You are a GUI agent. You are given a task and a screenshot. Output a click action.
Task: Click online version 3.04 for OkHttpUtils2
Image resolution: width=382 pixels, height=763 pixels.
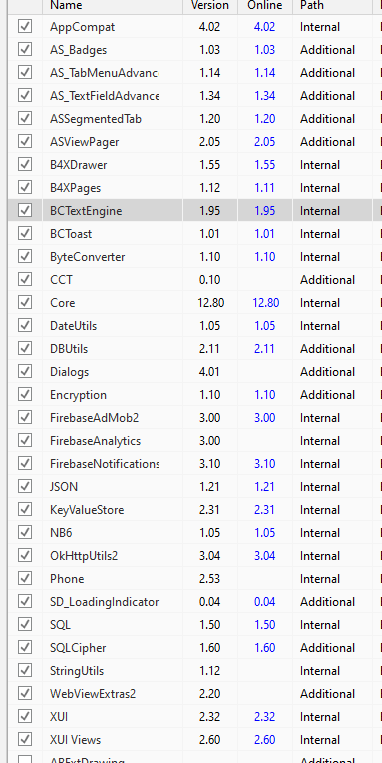[x=264, y=556]
